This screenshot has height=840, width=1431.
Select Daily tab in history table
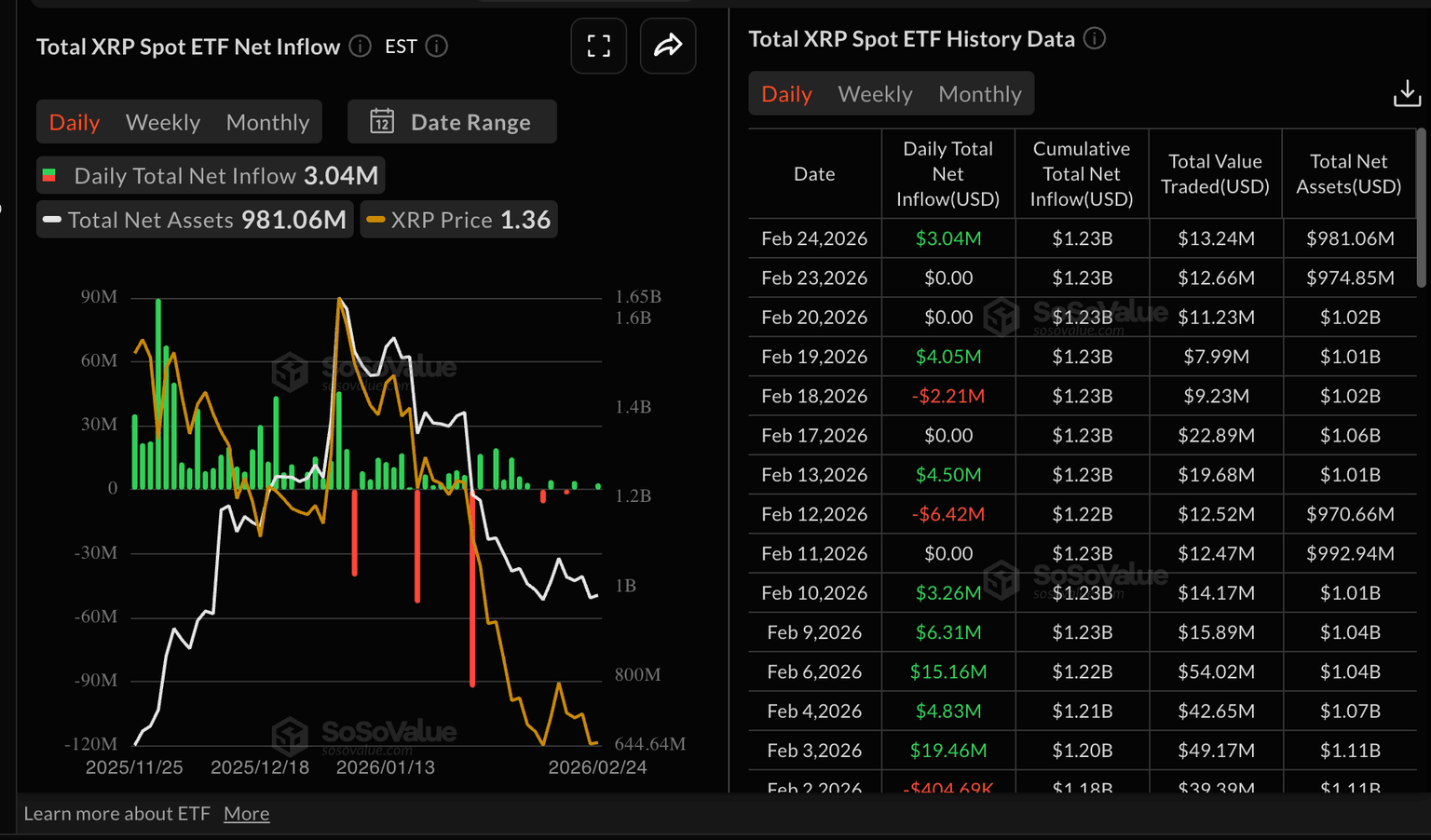coord(786,94)
